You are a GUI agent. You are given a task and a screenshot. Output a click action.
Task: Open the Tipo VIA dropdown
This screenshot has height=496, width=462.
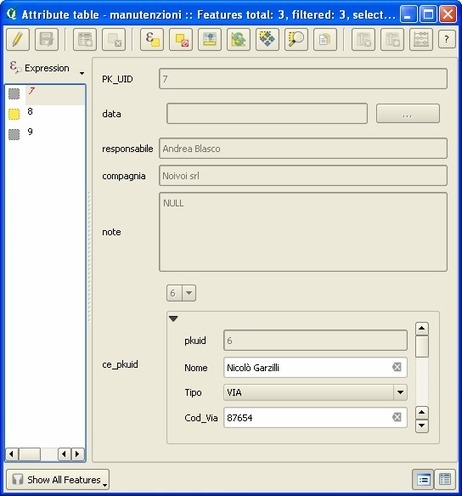400,392
